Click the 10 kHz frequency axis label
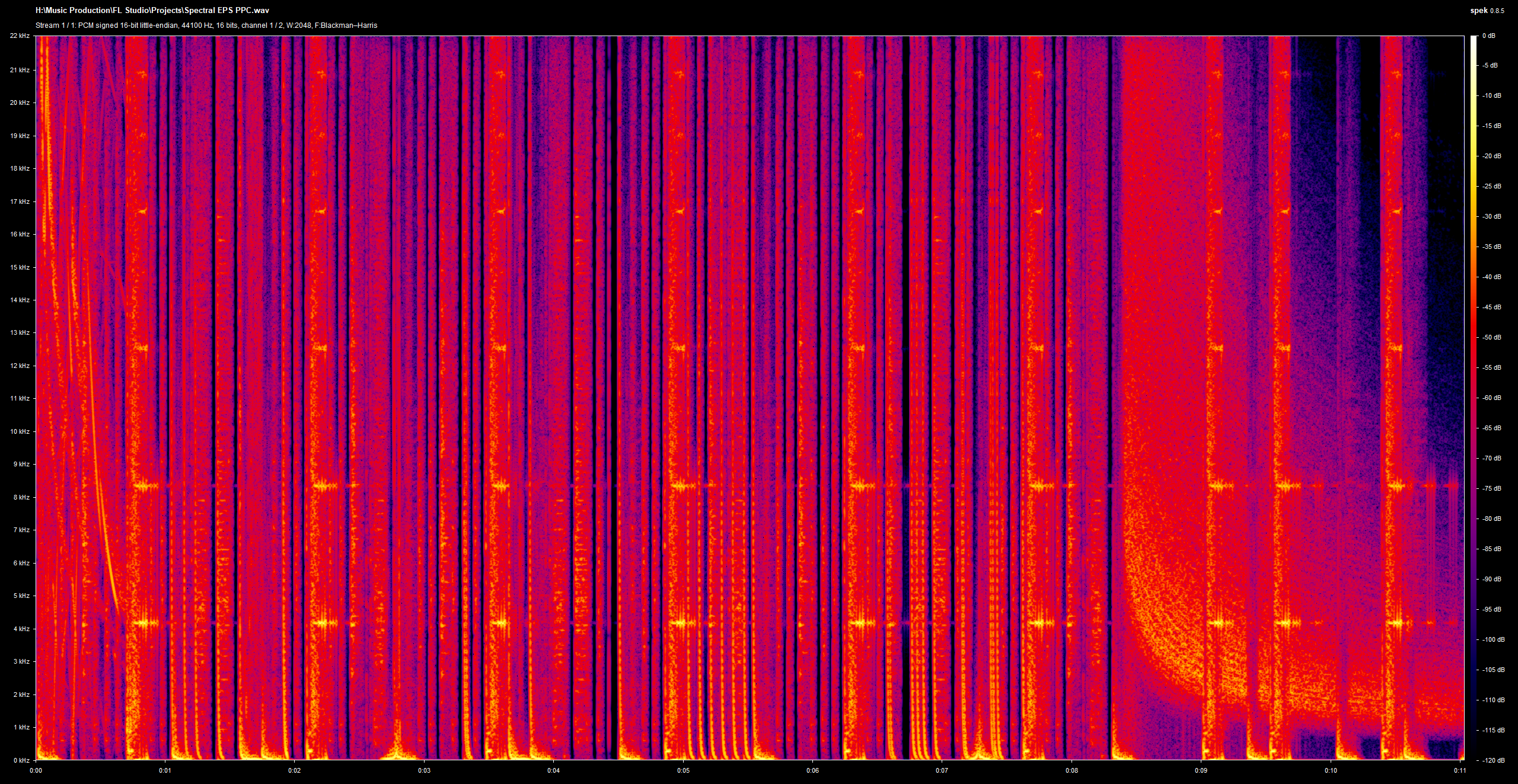The image size is (1518, 784). point(19,431)
